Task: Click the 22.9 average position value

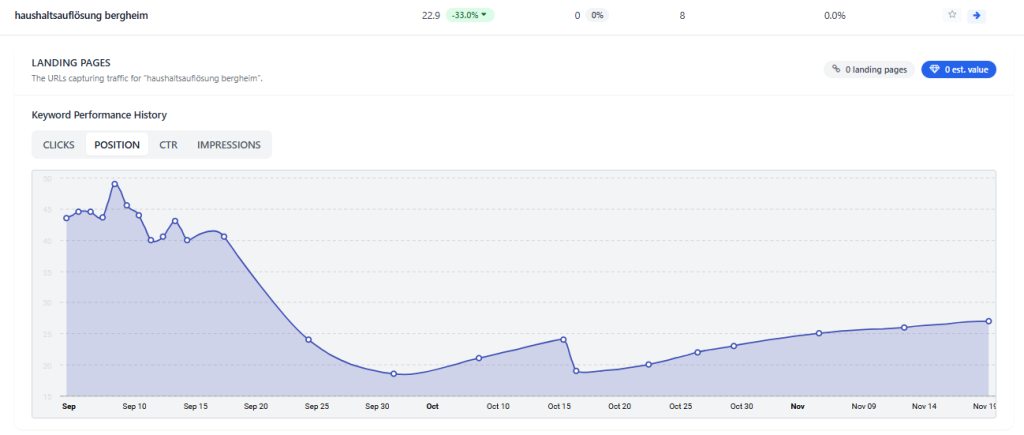Action: 431,15
